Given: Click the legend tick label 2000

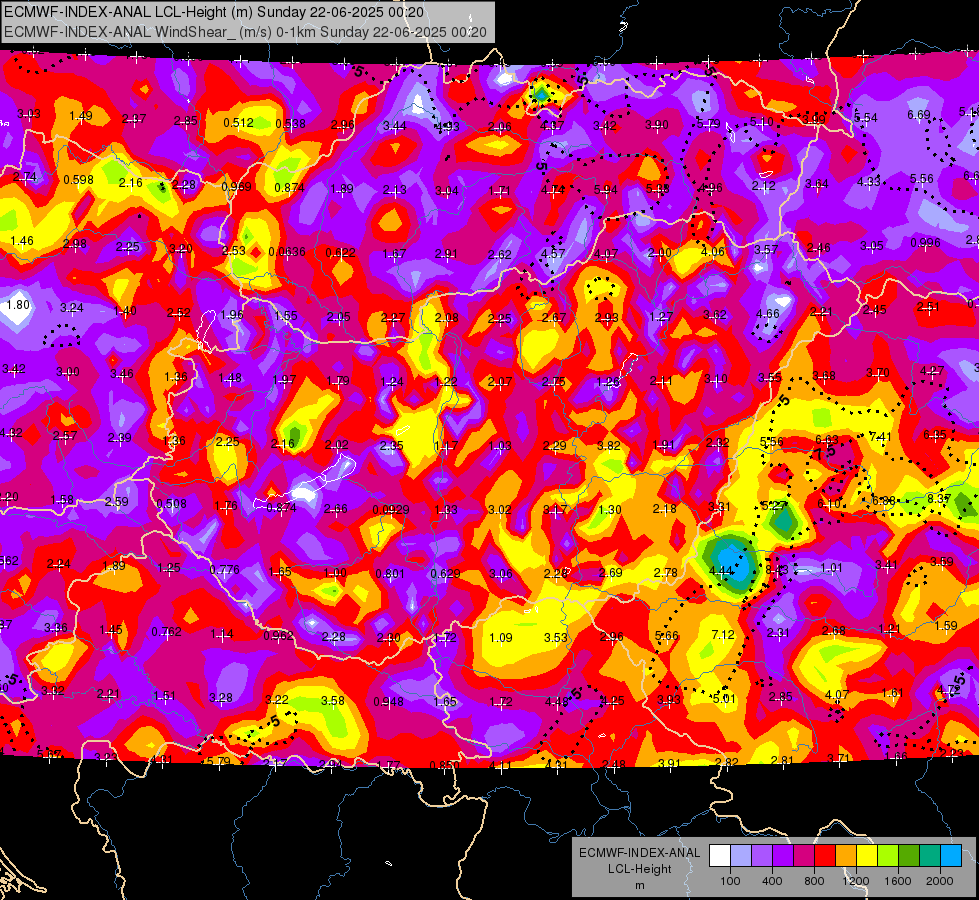Looking at the screenshot, I should (x=939, y=881).
